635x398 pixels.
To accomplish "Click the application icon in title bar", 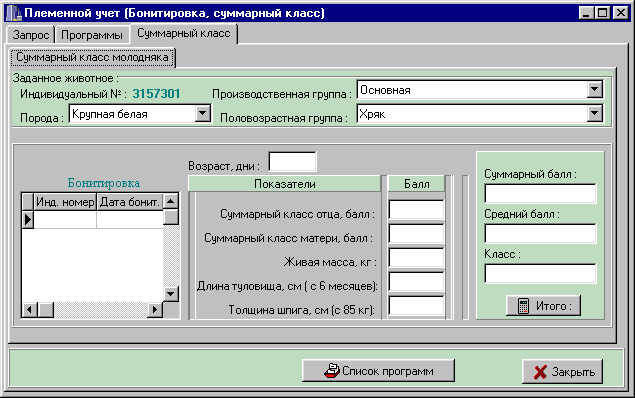I will 13,13.
